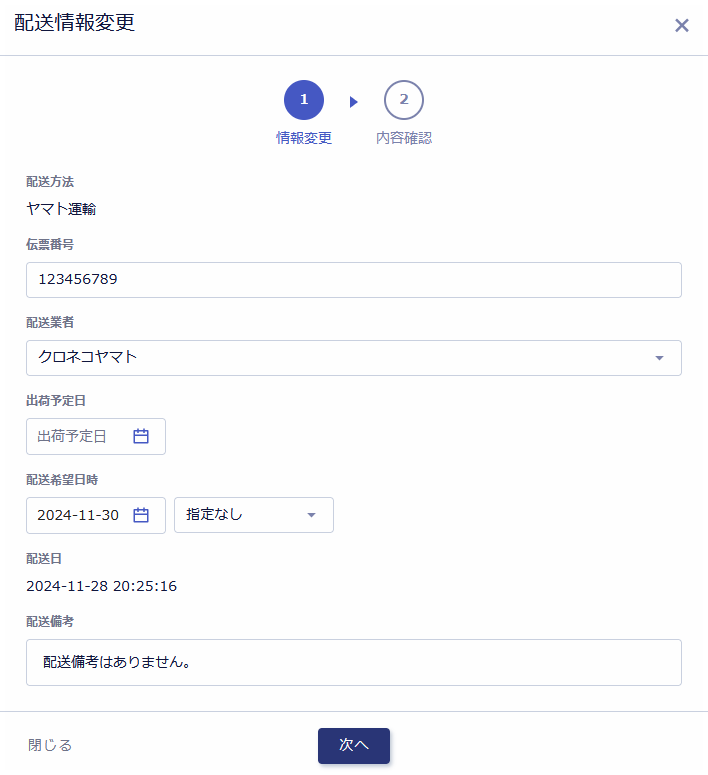Click the ヤマト運輸 shipping method text
The height and width of the screenshot is (775, 708).
click(61, 209)
